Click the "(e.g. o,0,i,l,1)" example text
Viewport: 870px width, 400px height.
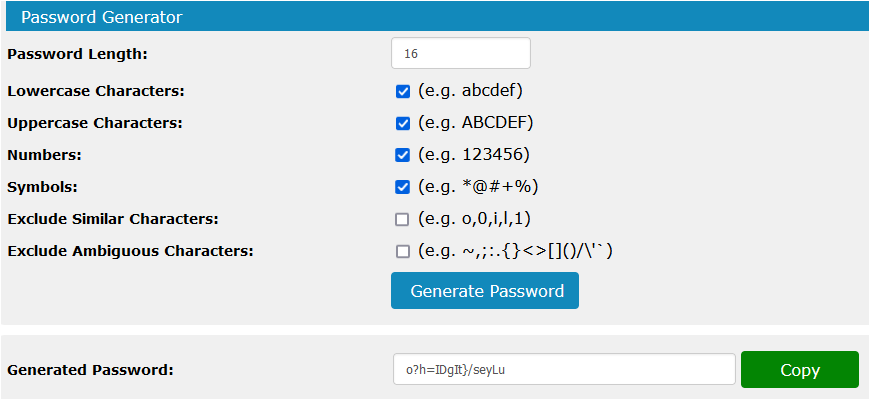(x=474, y=219)
